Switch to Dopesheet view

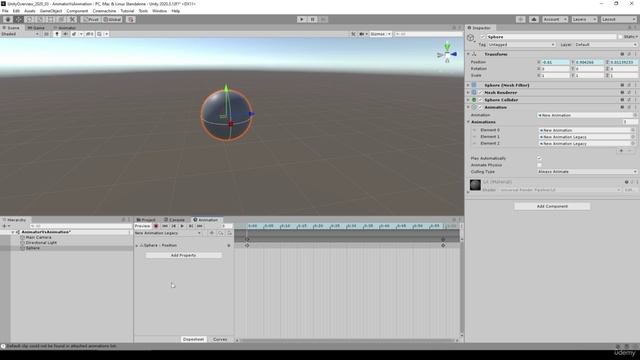193,339
